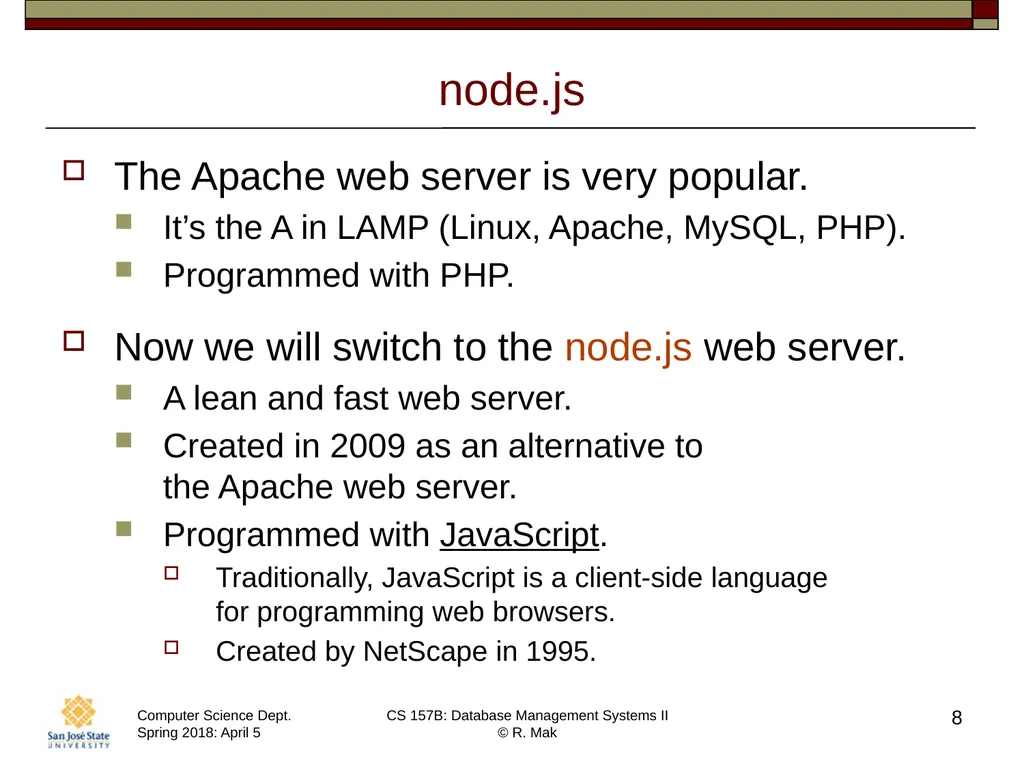This screenshot has height=768, width=1024.
Task: Click the line 'It's the A in LAMP'
Action: pos(296,228)
